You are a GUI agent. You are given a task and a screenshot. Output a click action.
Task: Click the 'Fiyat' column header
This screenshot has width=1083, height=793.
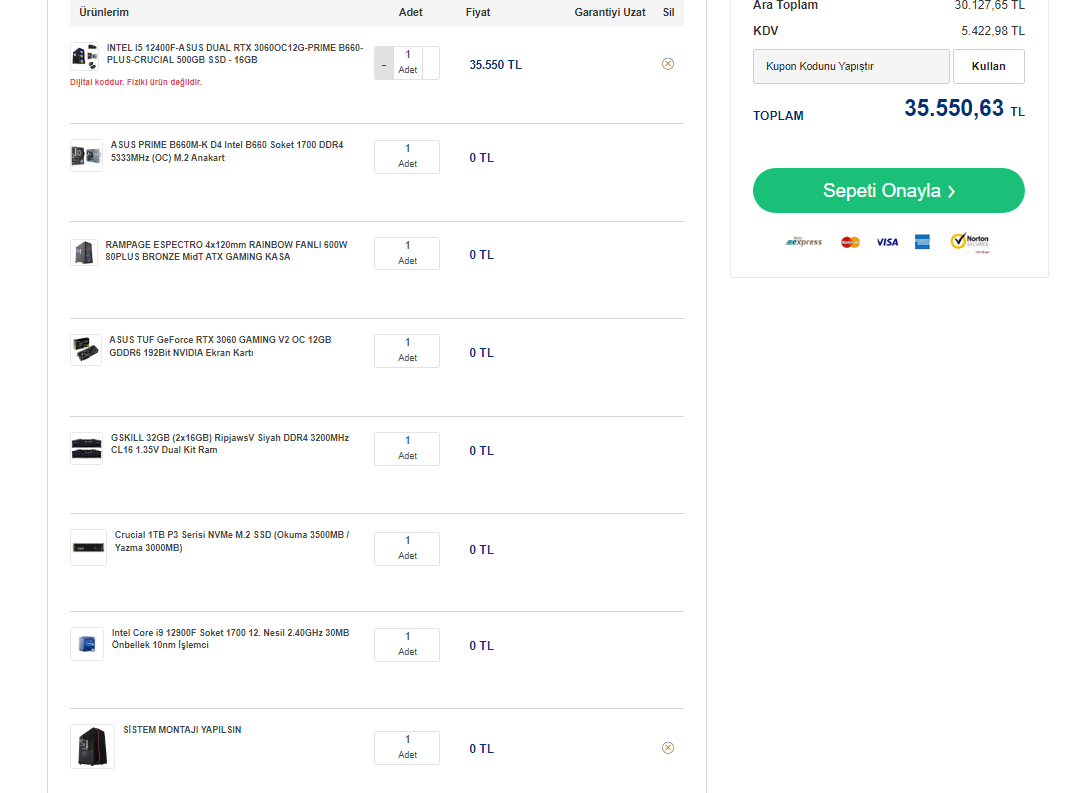(x=478, y=12)
